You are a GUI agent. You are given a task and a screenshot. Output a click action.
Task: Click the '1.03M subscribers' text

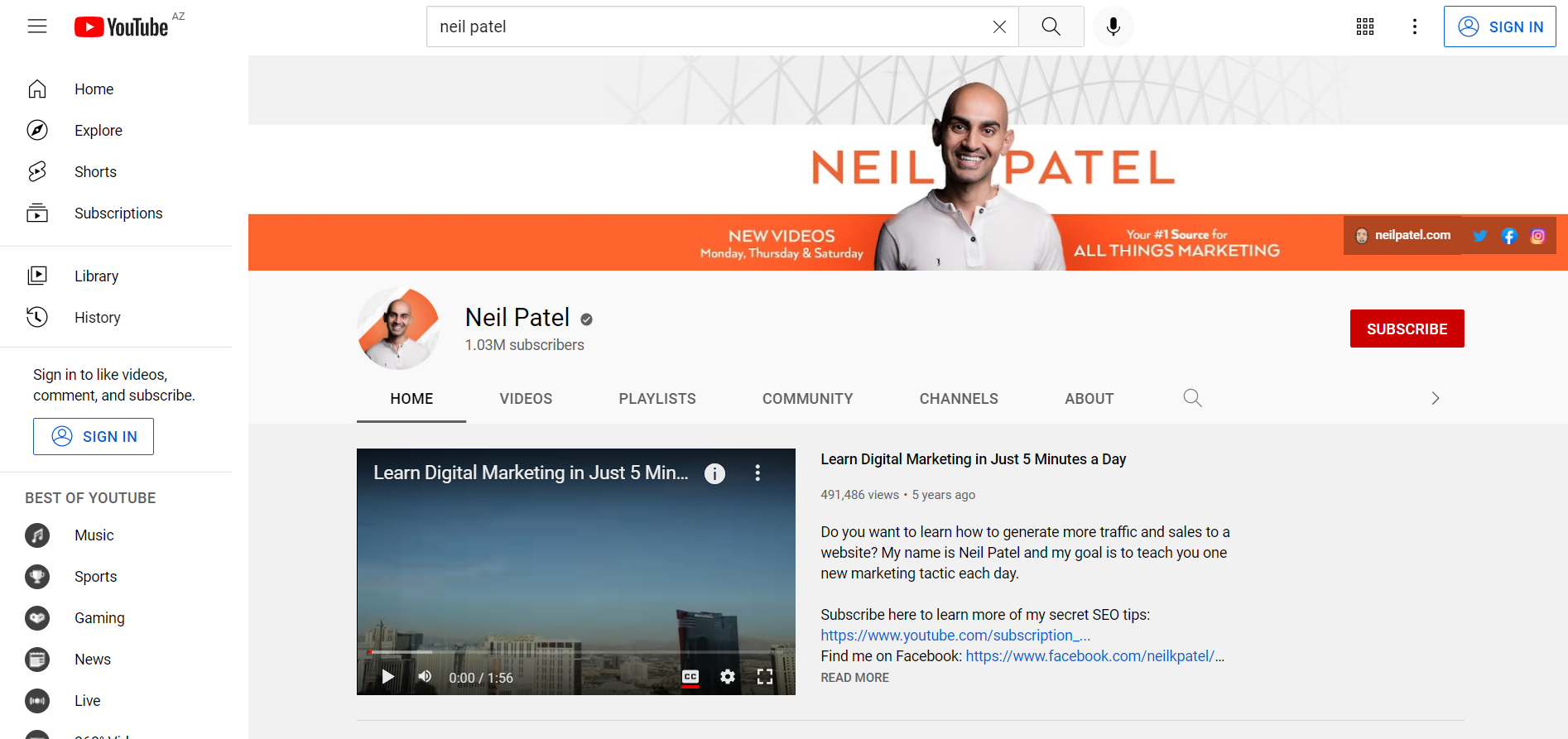click(x=524, y=345)
